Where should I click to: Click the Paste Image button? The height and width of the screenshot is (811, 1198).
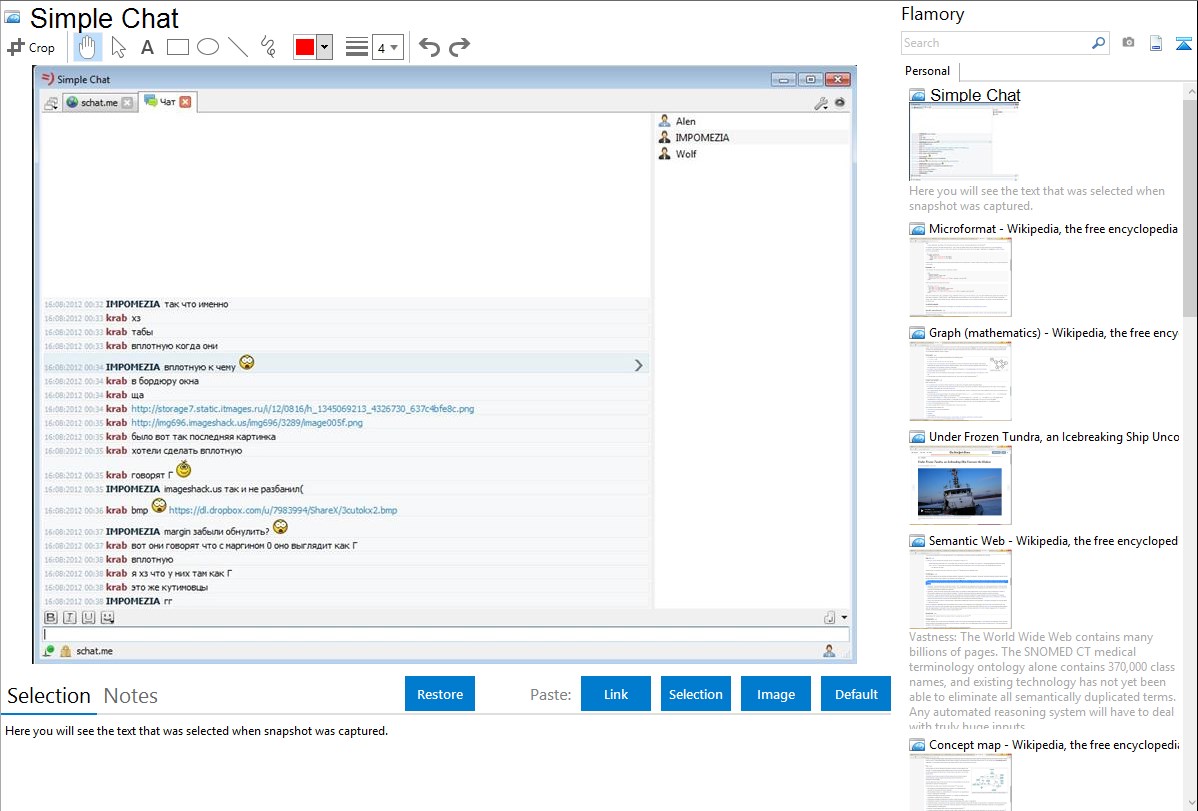point(775,694)
